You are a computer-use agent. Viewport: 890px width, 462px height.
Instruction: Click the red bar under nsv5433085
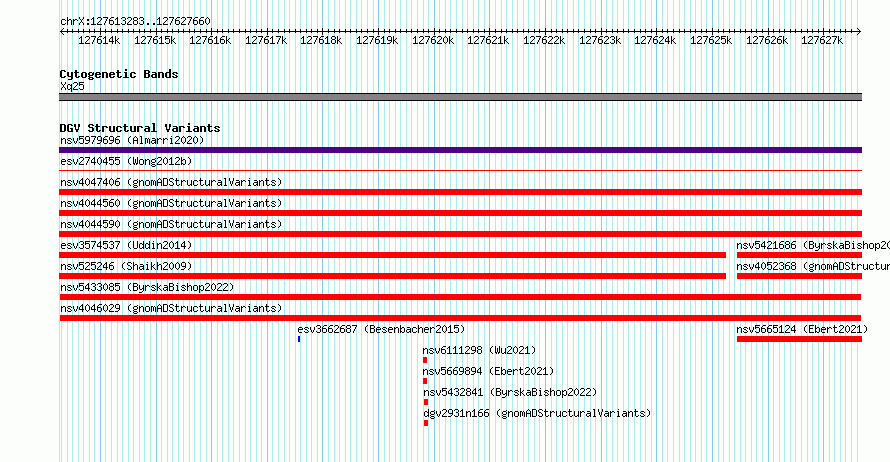(x=460, y=297)
